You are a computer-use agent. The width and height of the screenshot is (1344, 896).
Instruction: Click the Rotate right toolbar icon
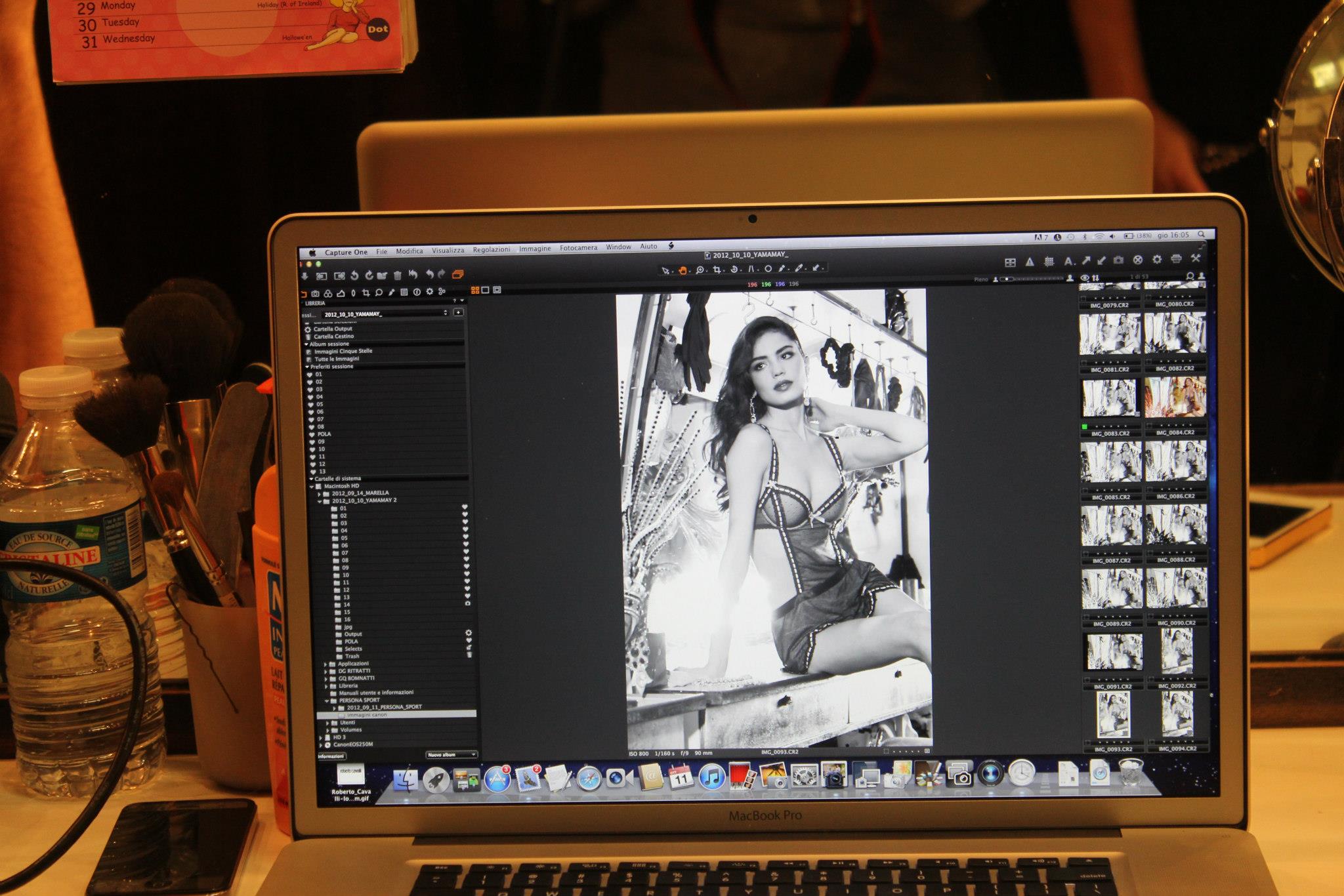(368, 275)
